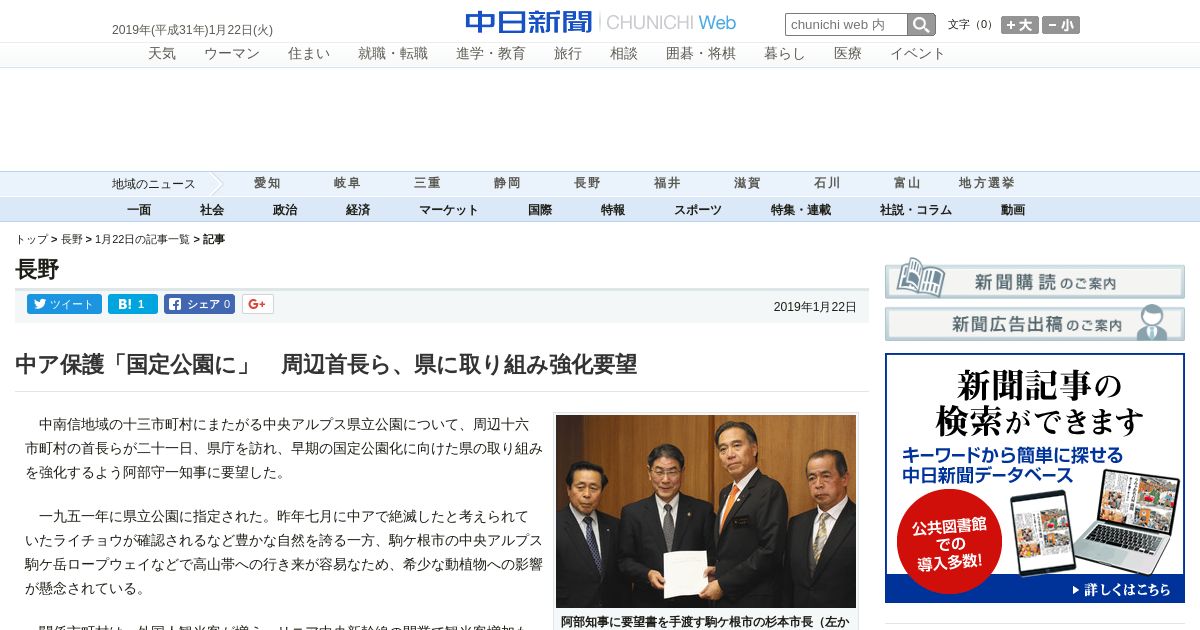1200x630 pixels.
Task: Open the 旅行 section
Action: pos(568,54)
